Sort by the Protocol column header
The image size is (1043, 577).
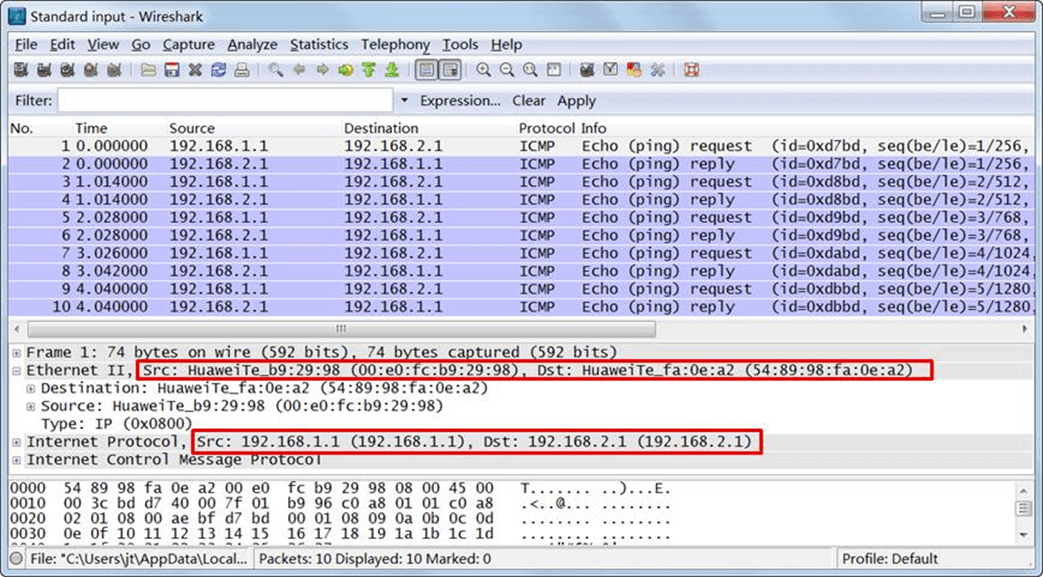546,128
